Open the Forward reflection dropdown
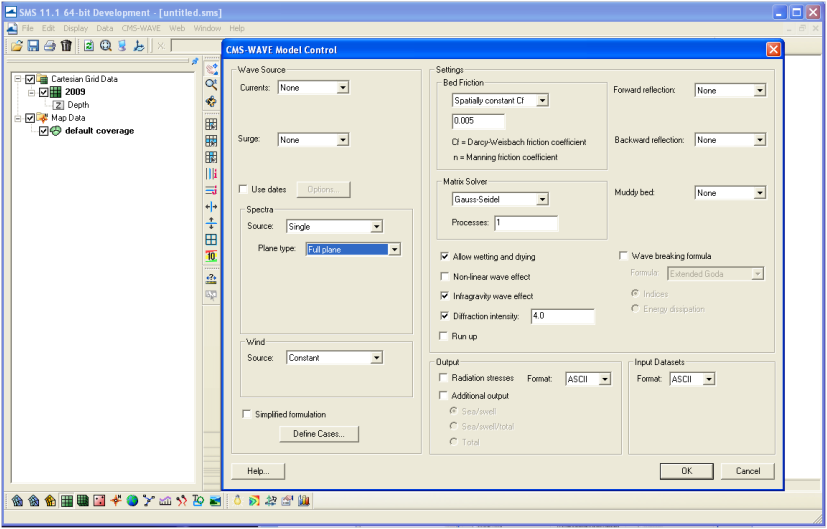The height and width of the screenshot is (529, 827). coord(730,91)
